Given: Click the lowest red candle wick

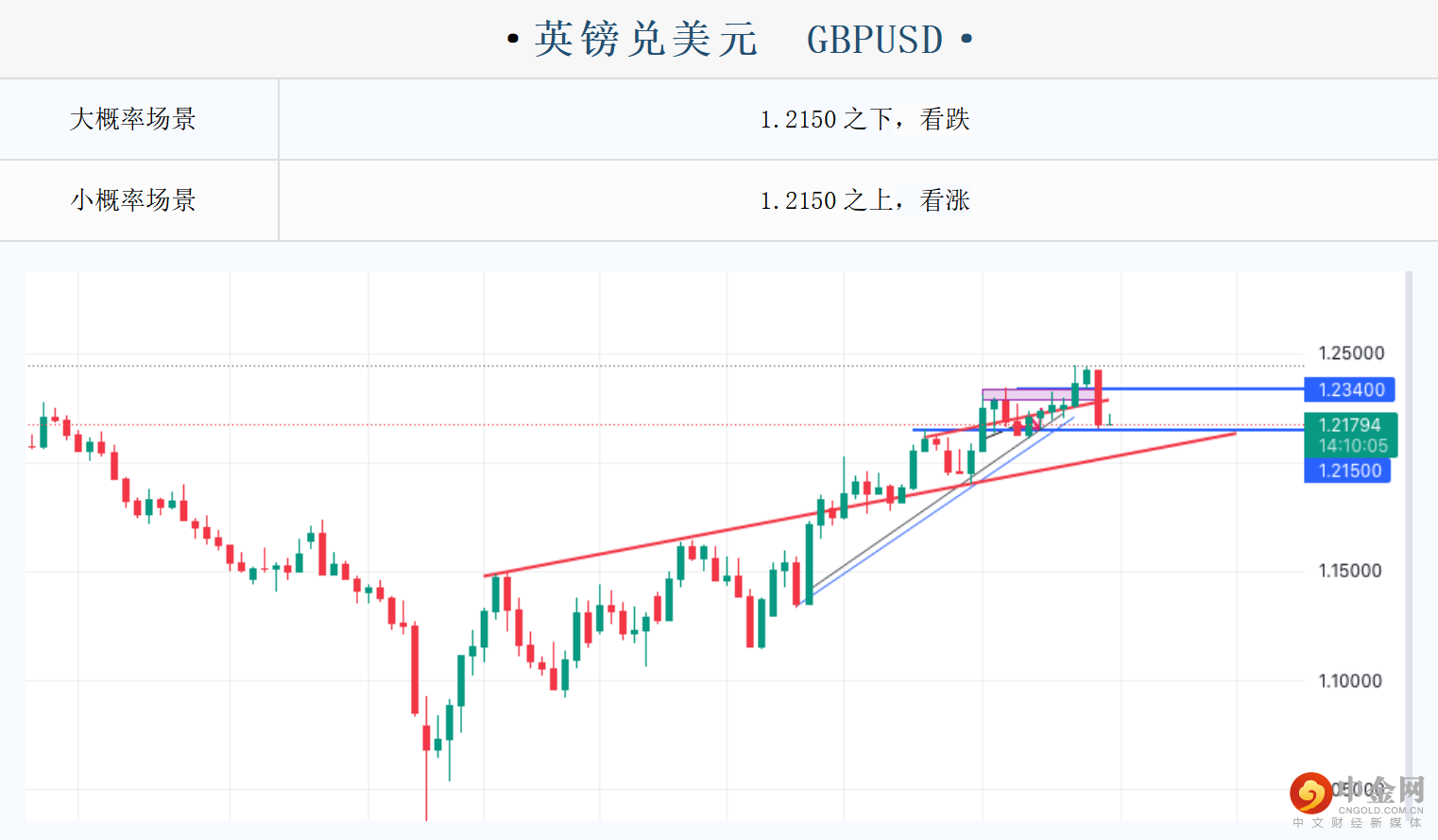Looking at the screenshot, I should 426,784.
